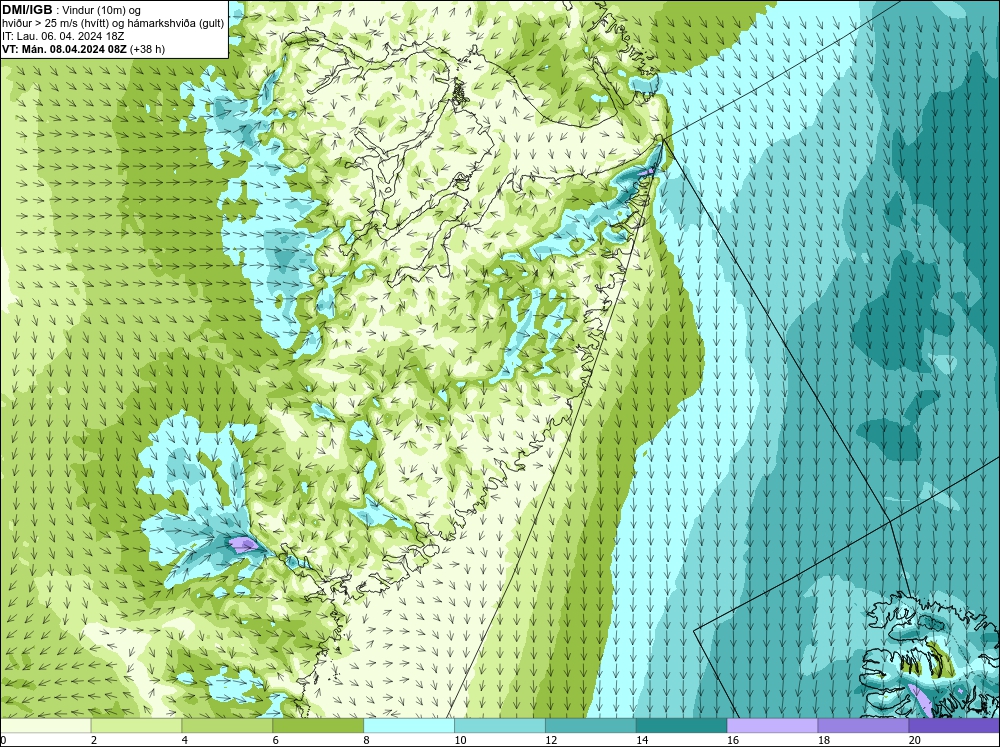Select the 2–4 m/s light green swatch
Screen dimensions: 1000x747
click(x=136, y=725)
